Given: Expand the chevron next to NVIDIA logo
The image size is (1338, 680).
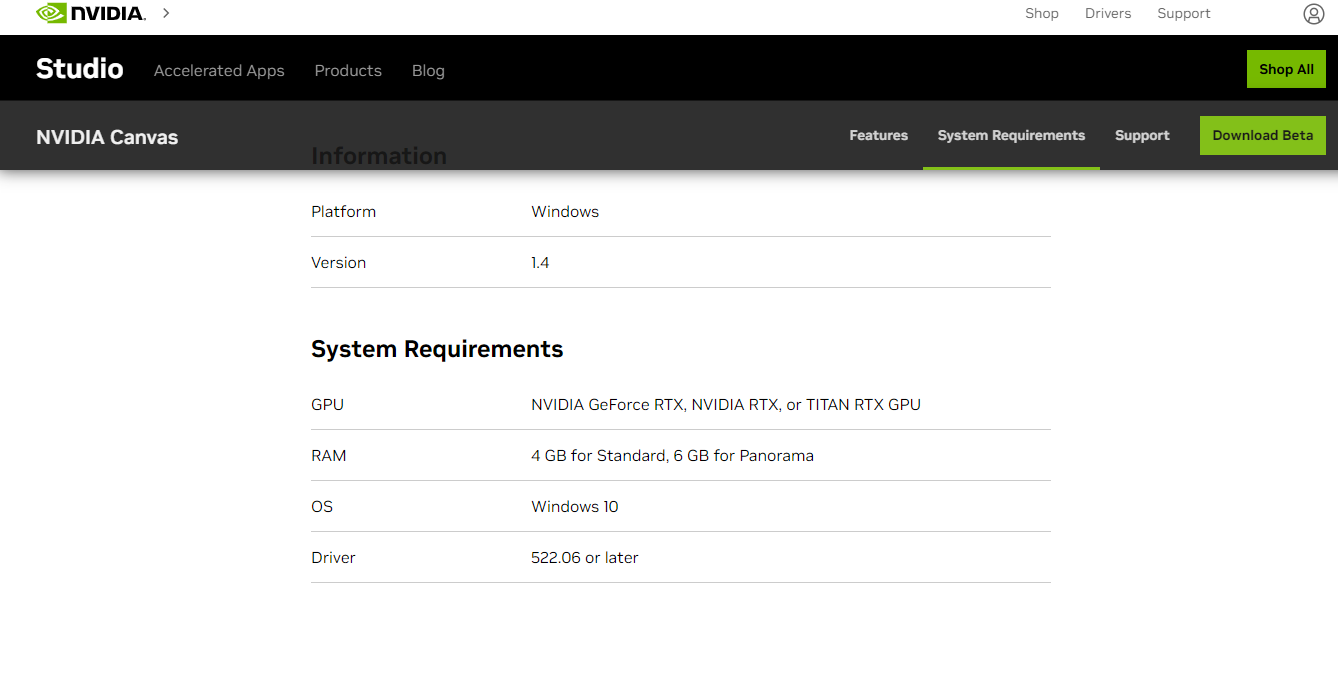Looking at the screenshot, I should click(x=166, y=13).
